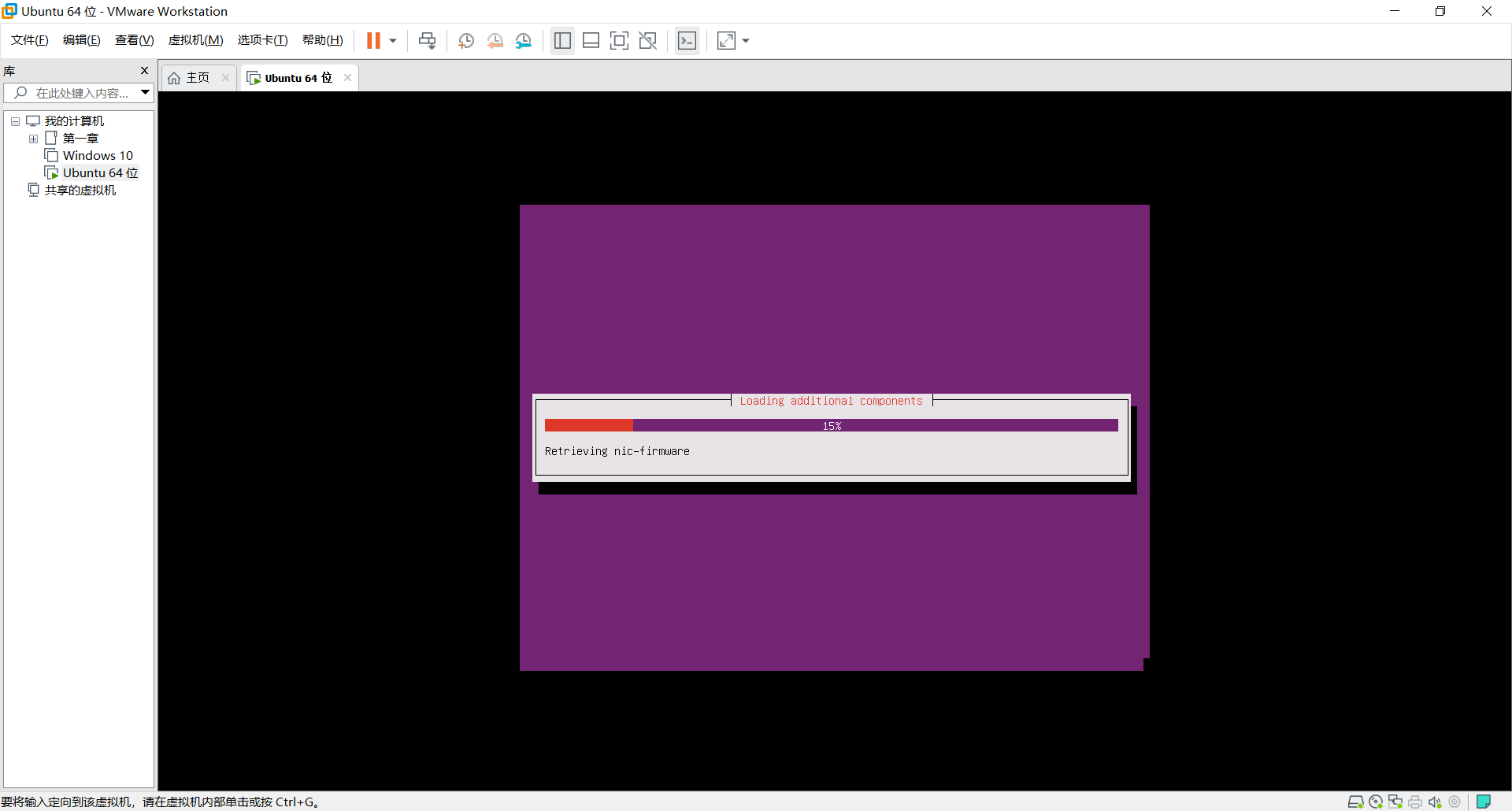Minimize the VMware Workstation window

(1395, 11)
